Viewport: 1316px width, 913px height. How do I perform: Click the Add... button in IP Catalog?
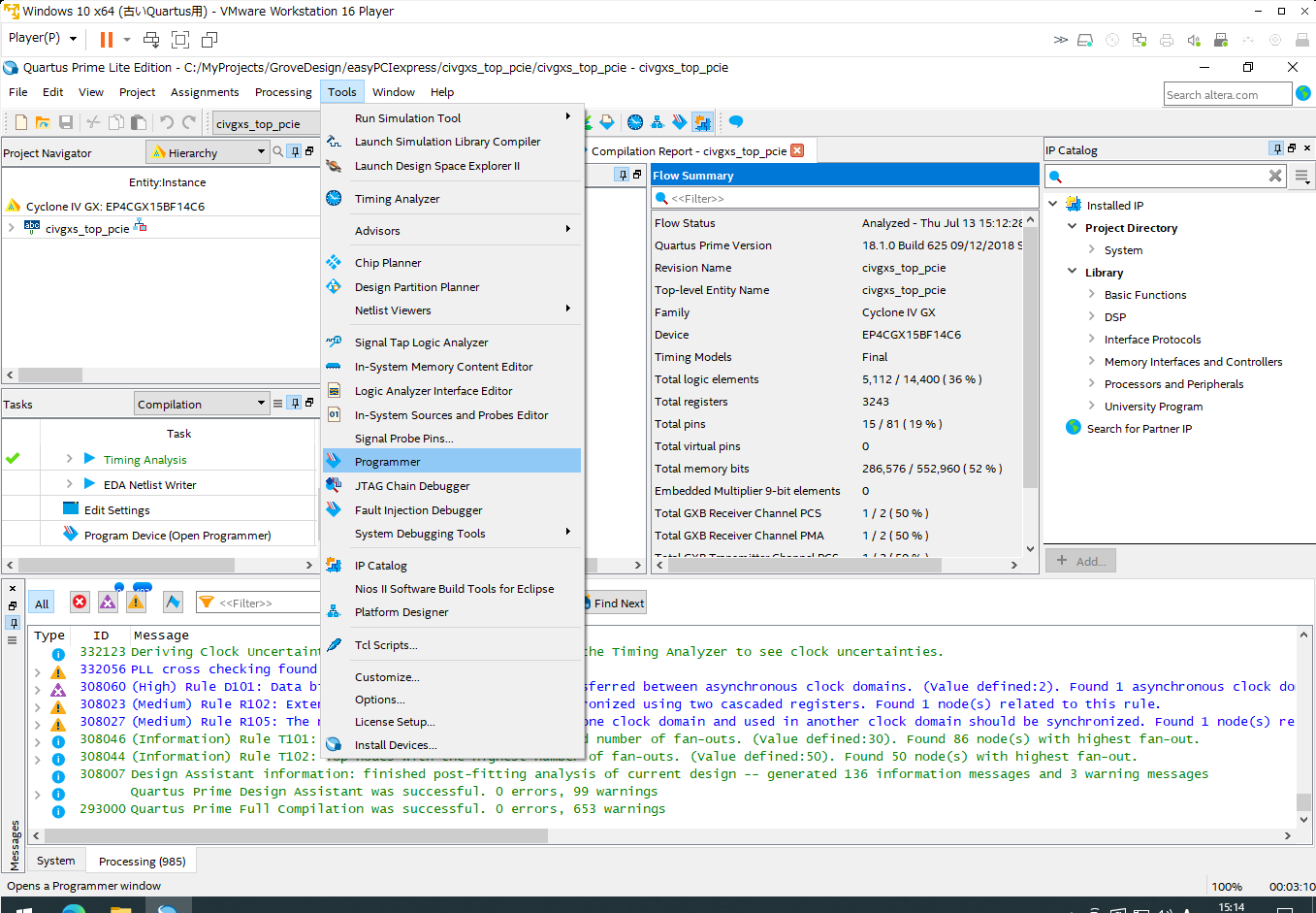pyautogui.click(x=1081, y=561)
